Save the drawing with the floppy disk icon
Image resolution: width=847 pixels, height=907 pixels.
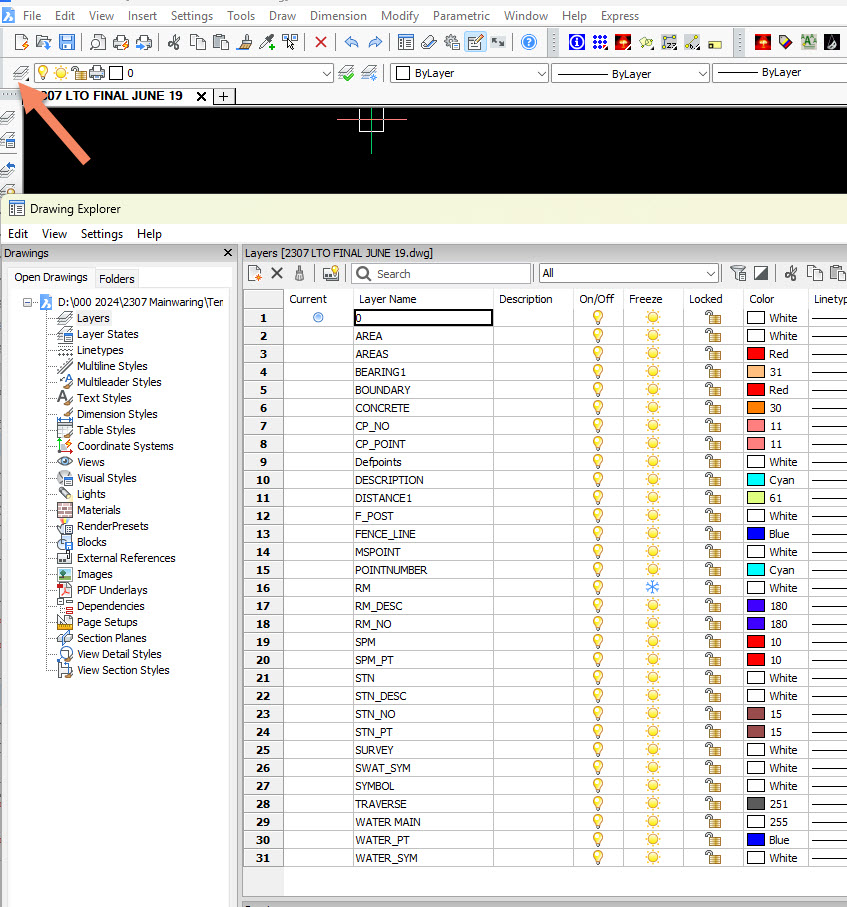pos(67,42)
